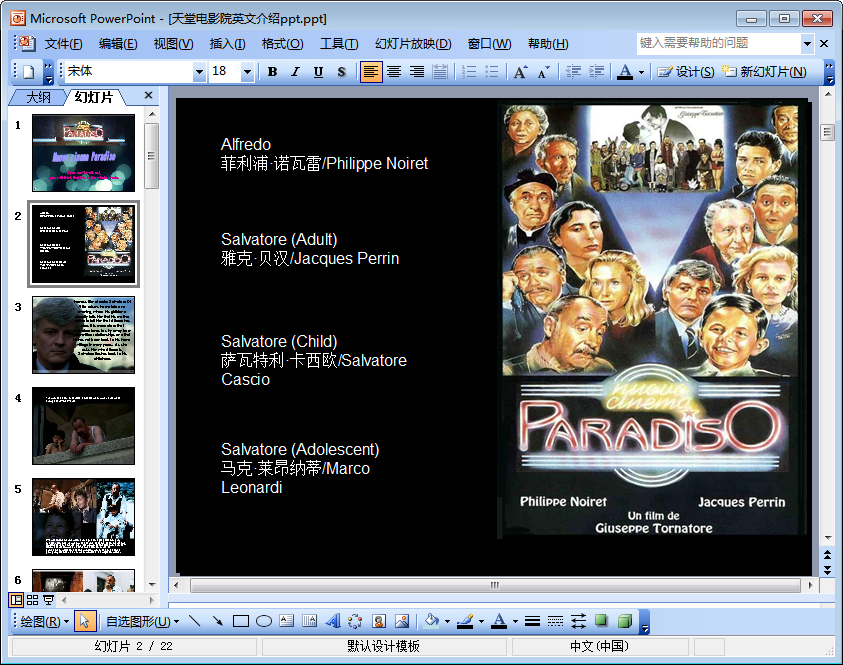The height and width of the screenshot is (665, 843).
Task: Toggle Align Right
Action: pyautogui.click(x=417, y=71)
